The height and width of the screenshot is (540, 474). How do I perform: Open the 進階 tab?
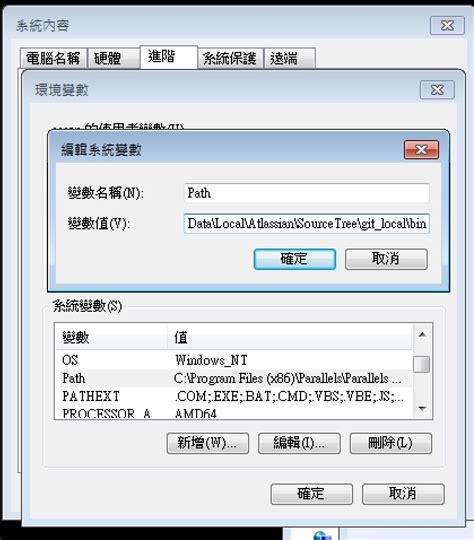pos(168,57)
